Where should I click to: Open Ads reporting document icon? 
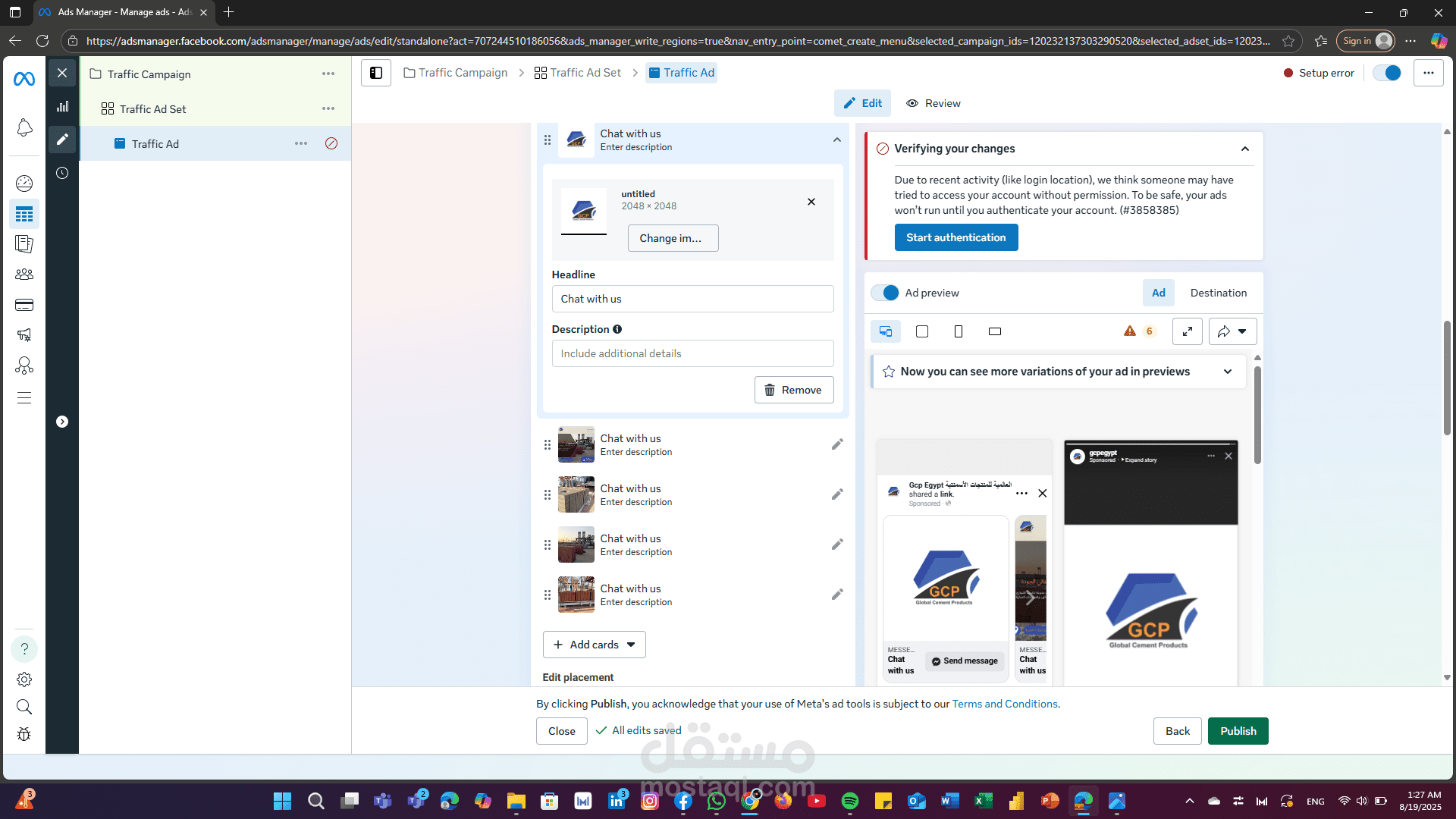[24, 244]
